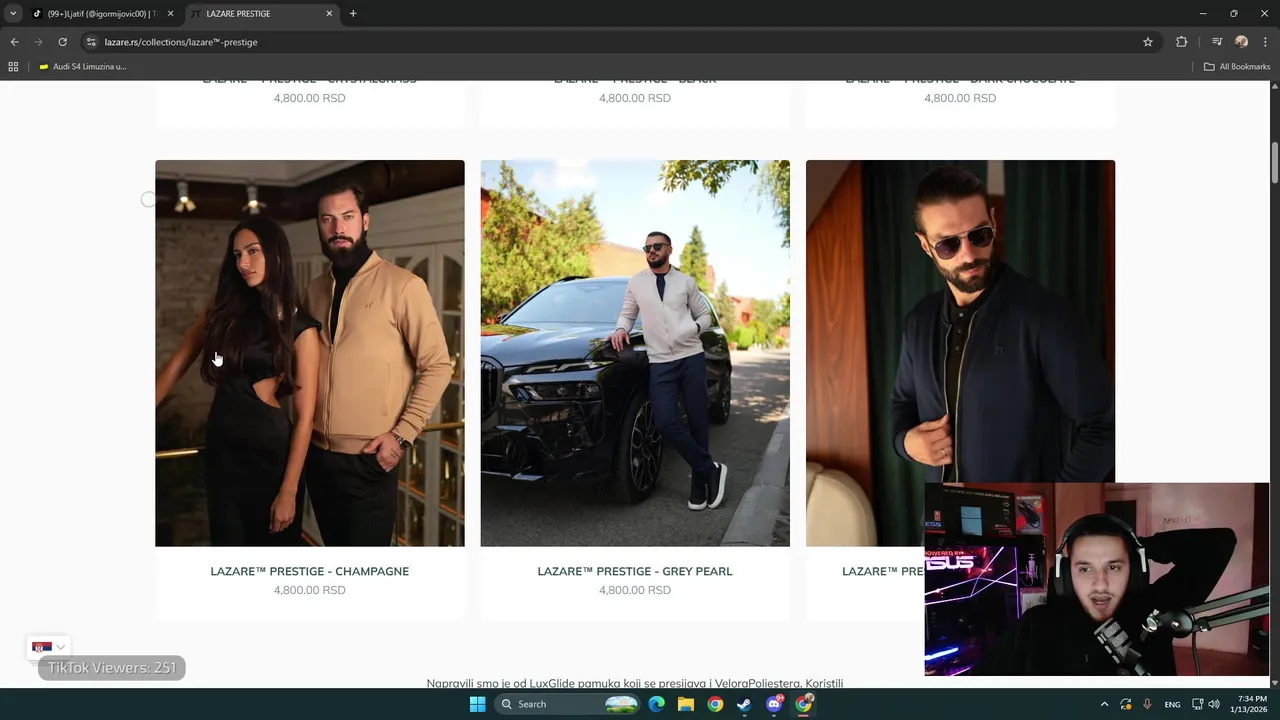Open the first Chrome taskbar icon
Image resolution: width=1280 pixels, height=720 pixels.
715,704
